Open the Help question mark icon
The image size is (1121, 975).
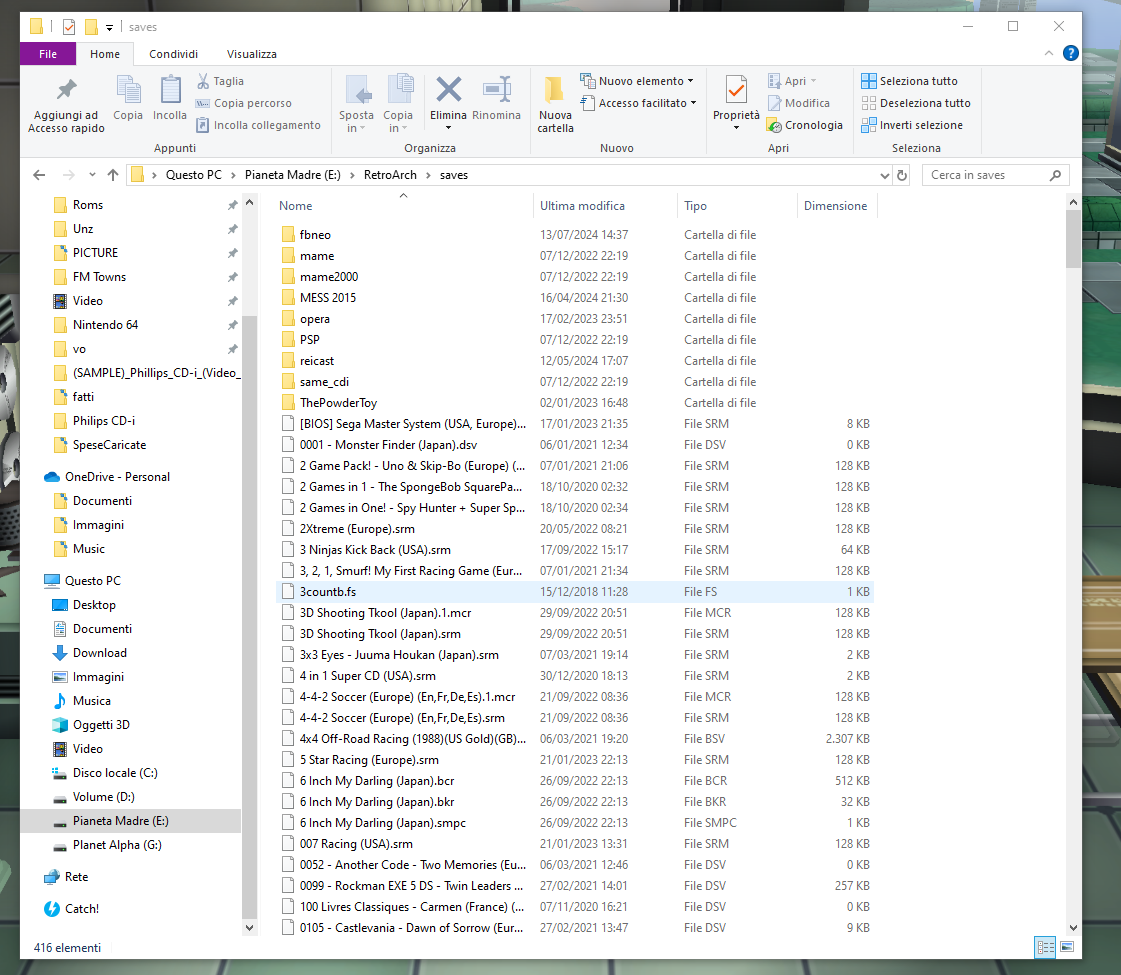(x=1070, y=54)
